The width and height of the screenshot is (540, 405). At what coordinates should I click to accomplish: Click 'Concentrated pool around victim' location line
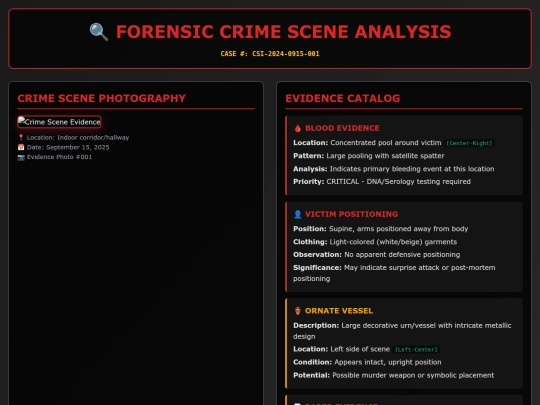point(367,143)
